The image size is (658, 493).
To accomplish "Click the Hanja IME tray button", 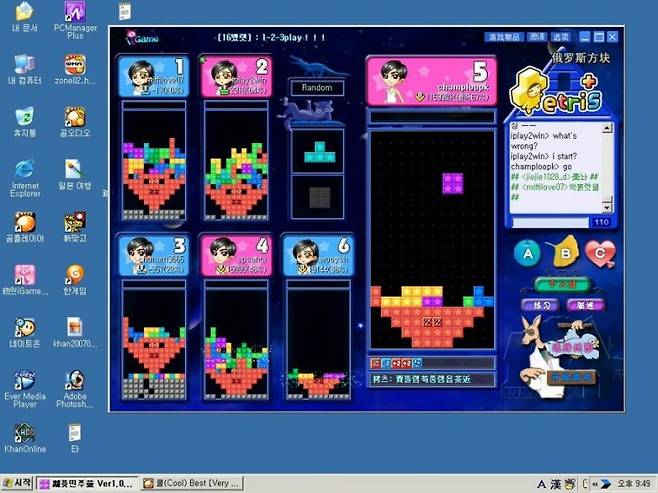I will [x=555, y=485].
